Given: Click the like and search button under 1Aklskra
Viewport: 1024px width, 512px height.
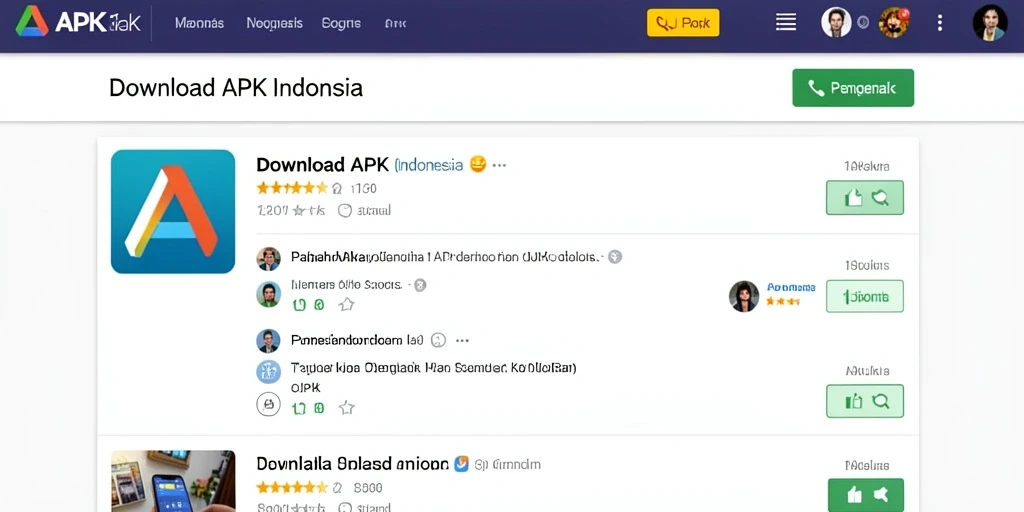Looking at the screenshot, I should pyautogui.click(x=865, y=197).
